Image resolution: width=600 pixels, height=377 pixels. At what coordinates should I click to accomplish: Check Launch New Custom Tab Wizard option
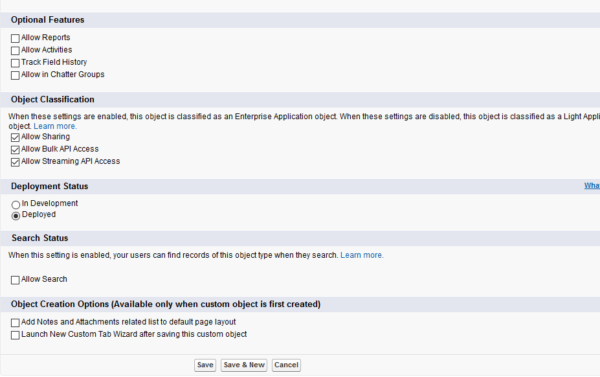(15, 335)
